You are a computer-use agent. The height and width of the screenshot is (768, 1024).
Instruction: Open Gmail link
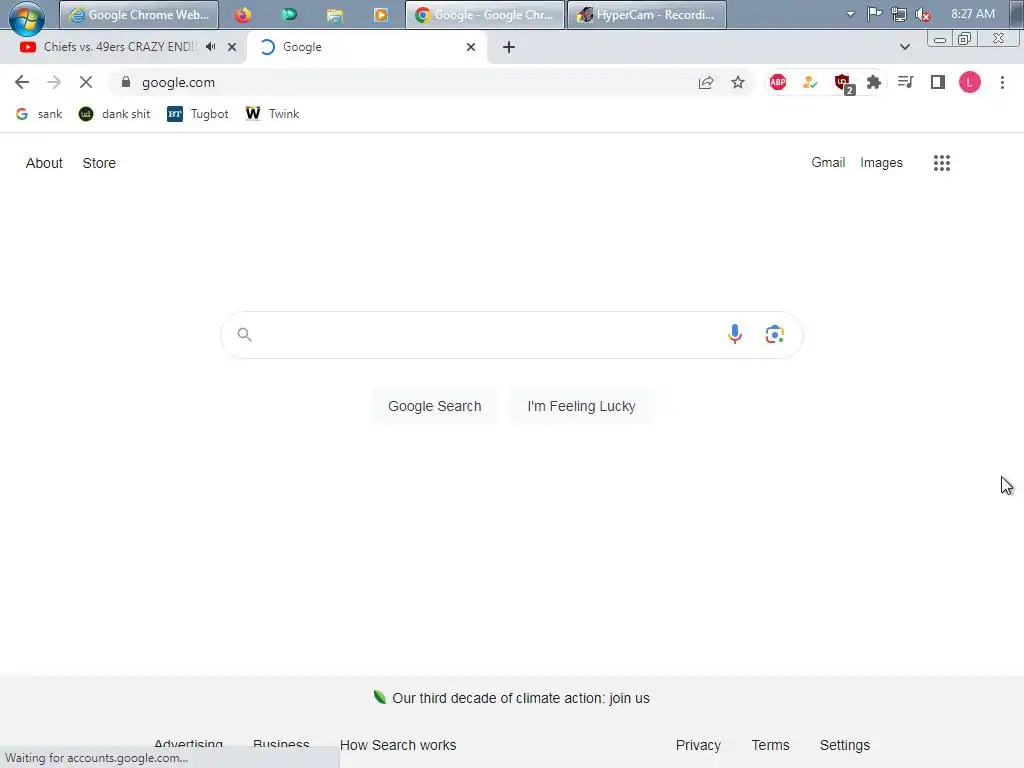coord(828,163)
